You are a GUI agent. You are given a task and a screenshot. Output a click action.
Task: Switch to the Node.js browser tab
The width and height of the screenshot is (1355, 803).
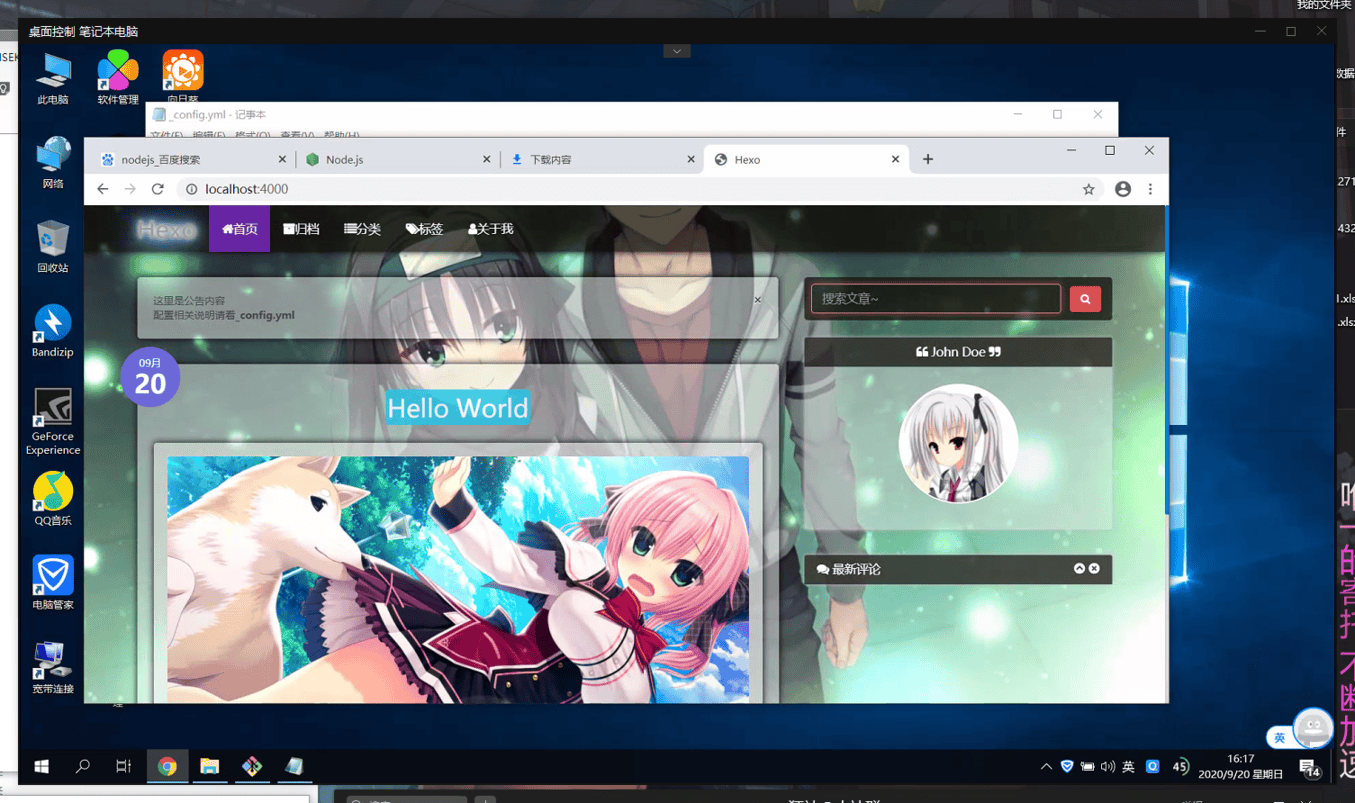click(395, 160)
